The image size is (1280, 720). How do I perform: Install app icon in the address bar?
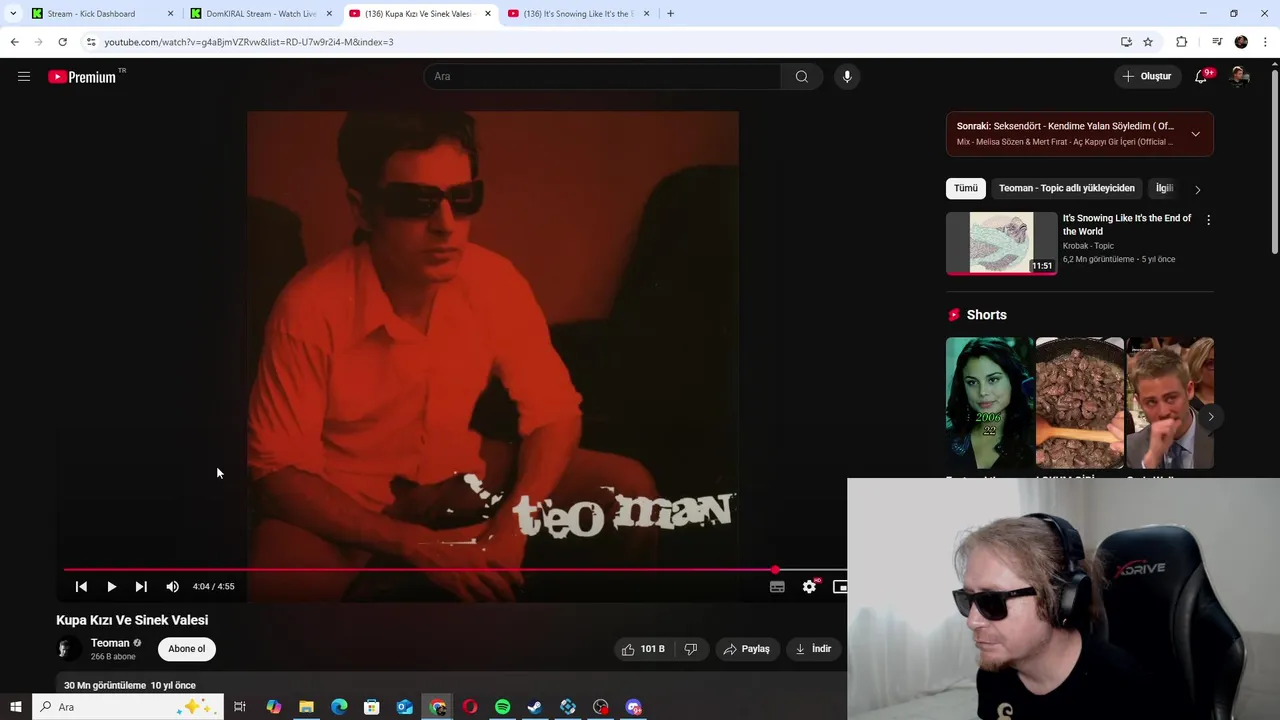pos(1126,42)
